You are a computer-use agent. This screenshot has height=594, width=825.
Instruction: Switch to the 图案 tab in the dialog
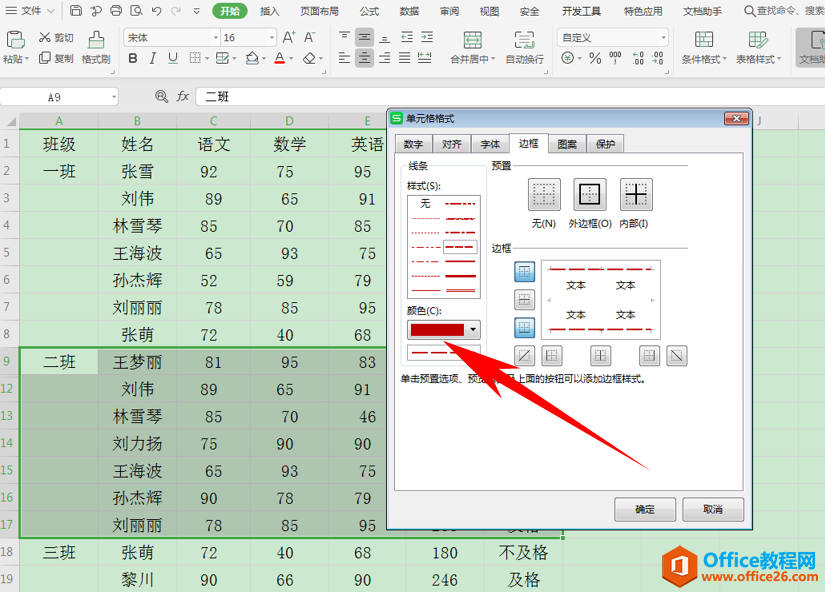[567, 144]
